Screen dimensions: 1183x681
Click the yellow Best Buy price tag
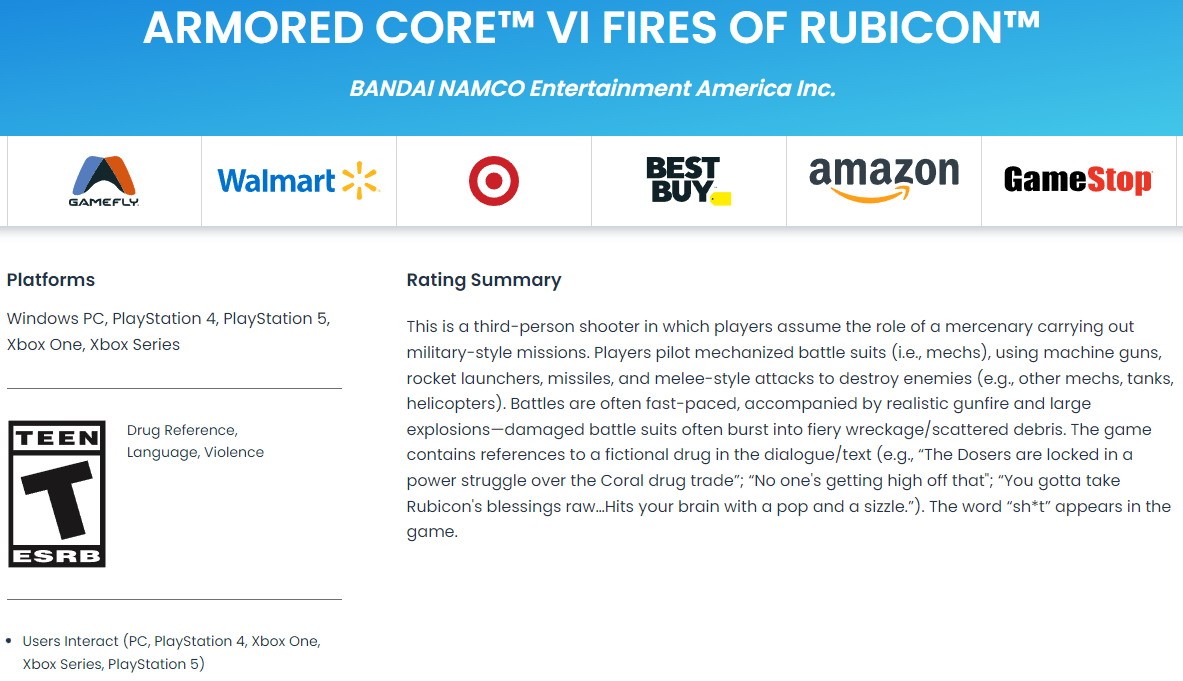[x=721, y=198]
